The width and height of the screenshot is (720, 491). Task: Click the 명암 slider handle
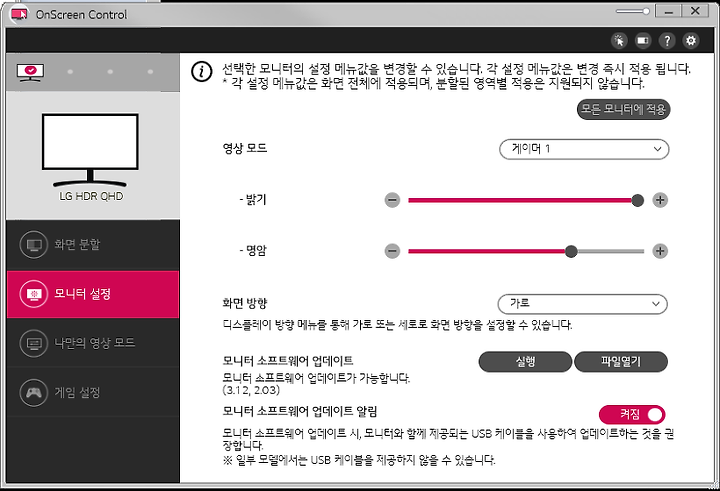click(x=571, y=251)
